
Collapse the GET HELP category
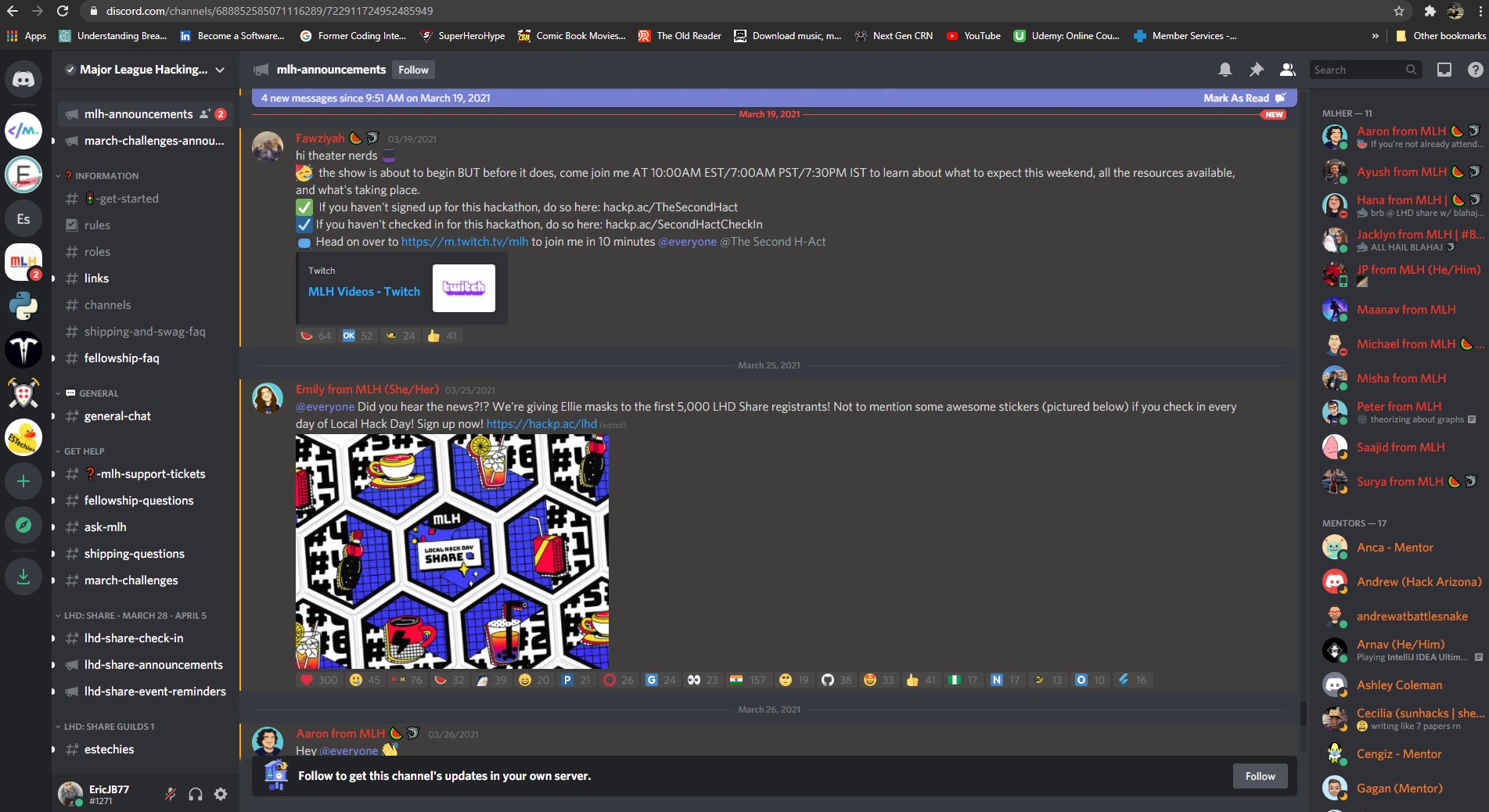coord(84,451)
